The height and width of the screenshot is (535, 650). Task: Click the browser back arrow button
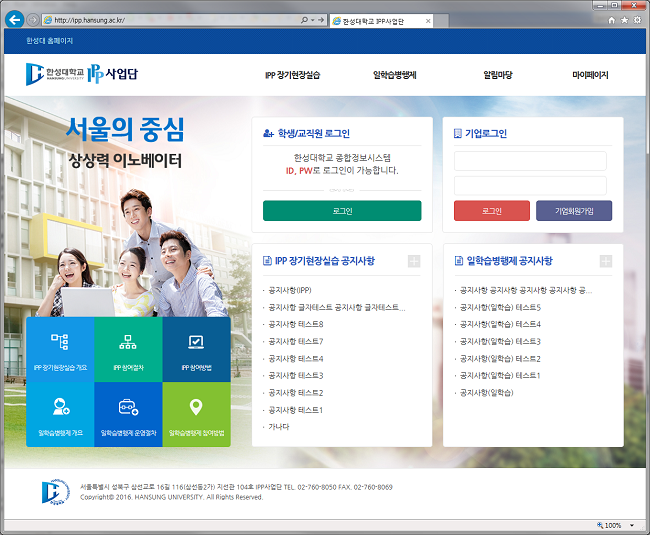click(x=15, y=20)
